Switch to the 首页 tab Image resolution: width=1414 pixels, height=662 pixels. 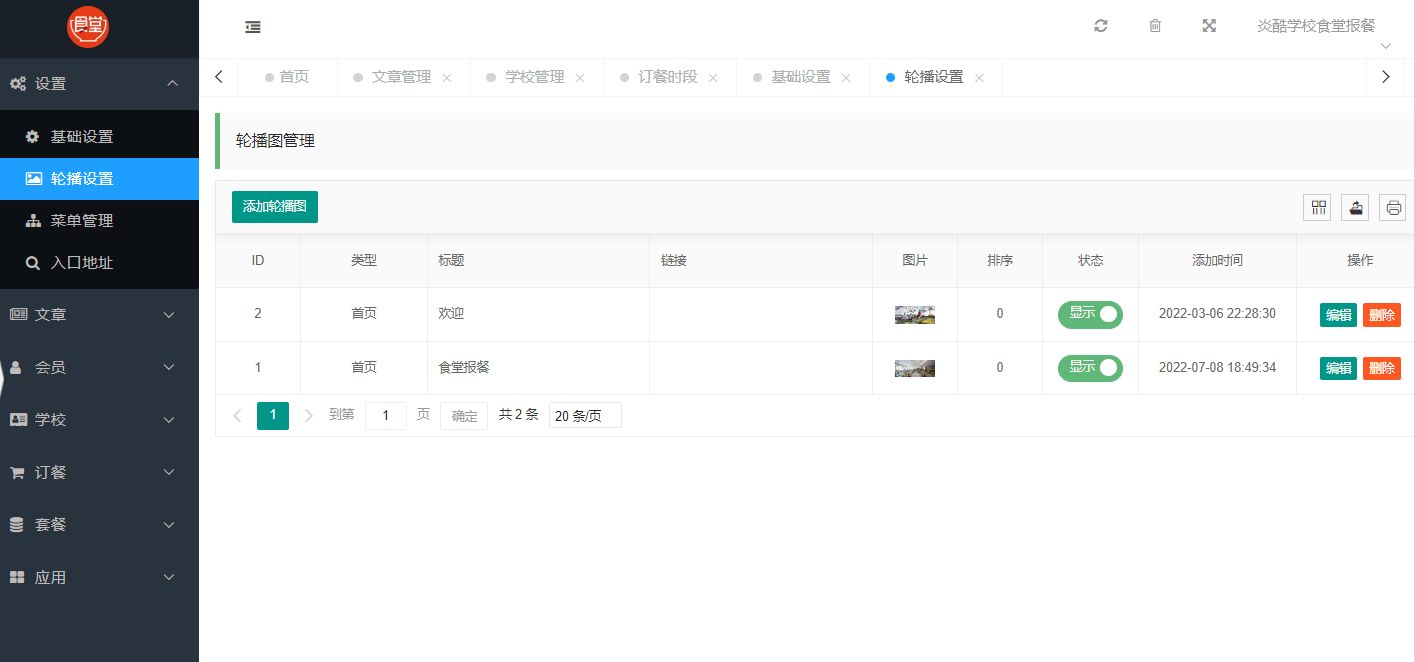287,77
